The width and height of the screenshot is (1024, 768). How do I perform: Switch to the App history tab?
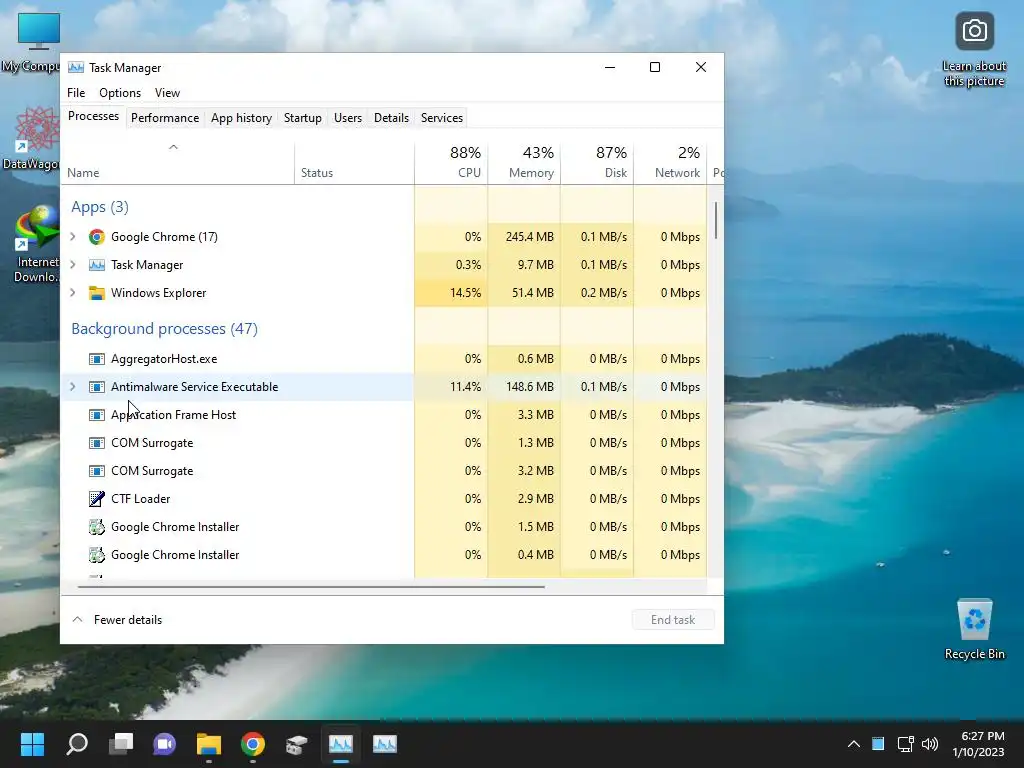tap(241, 118)
